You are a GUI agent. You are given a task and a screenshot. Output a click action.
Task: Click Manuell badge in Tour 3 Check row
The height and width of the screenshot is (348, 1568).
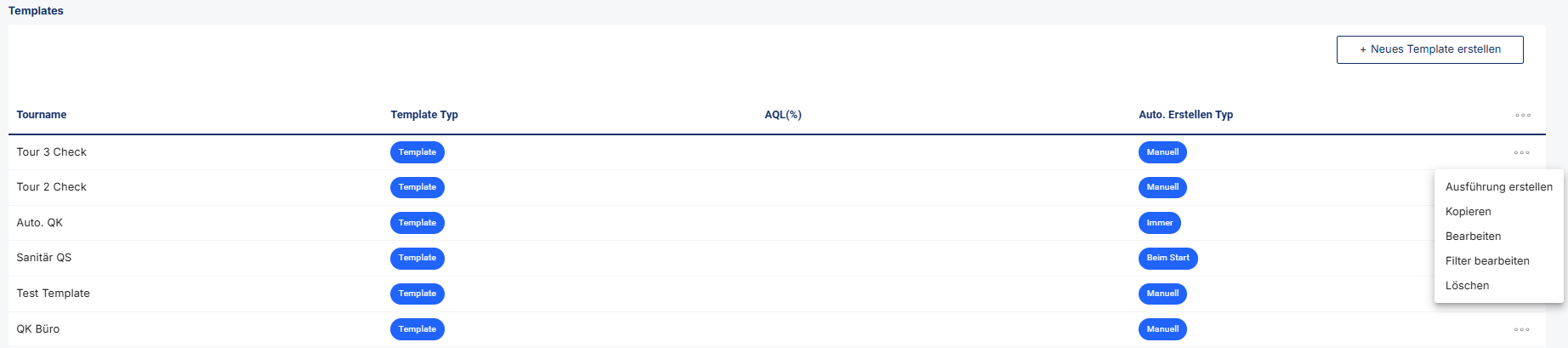point(1162,152)
